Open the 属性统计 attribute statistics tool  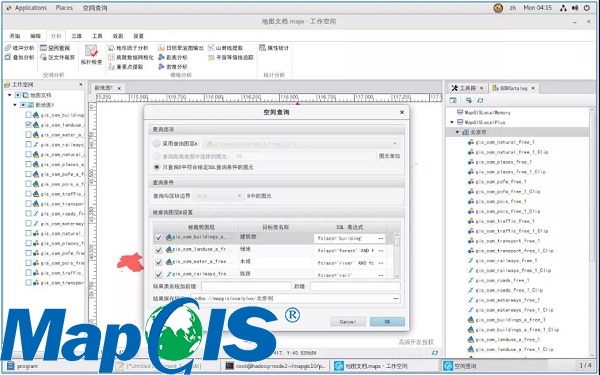[274, 48]
